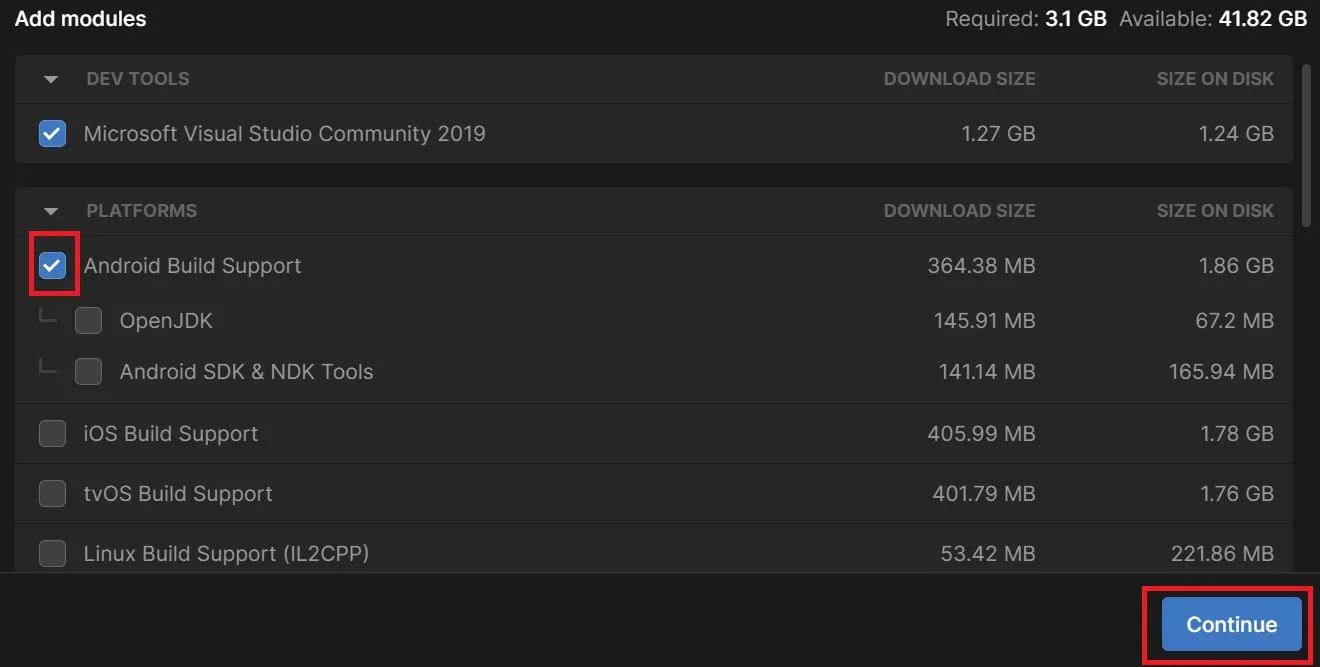Click the Android SDK & NDK Tools label
Image resolution: width=1320 pixels, height=667 pixels.
point(246,372)
